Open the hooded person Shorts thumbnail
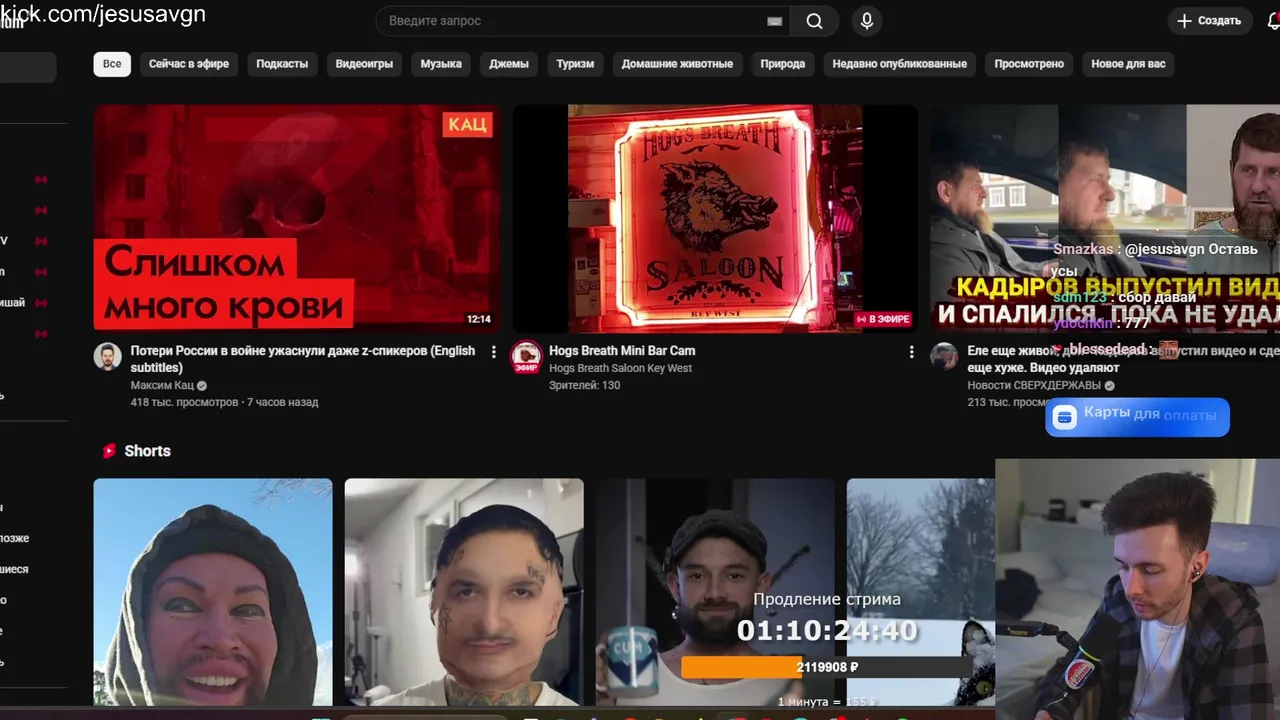1280x720 pixels. (213, 592)
